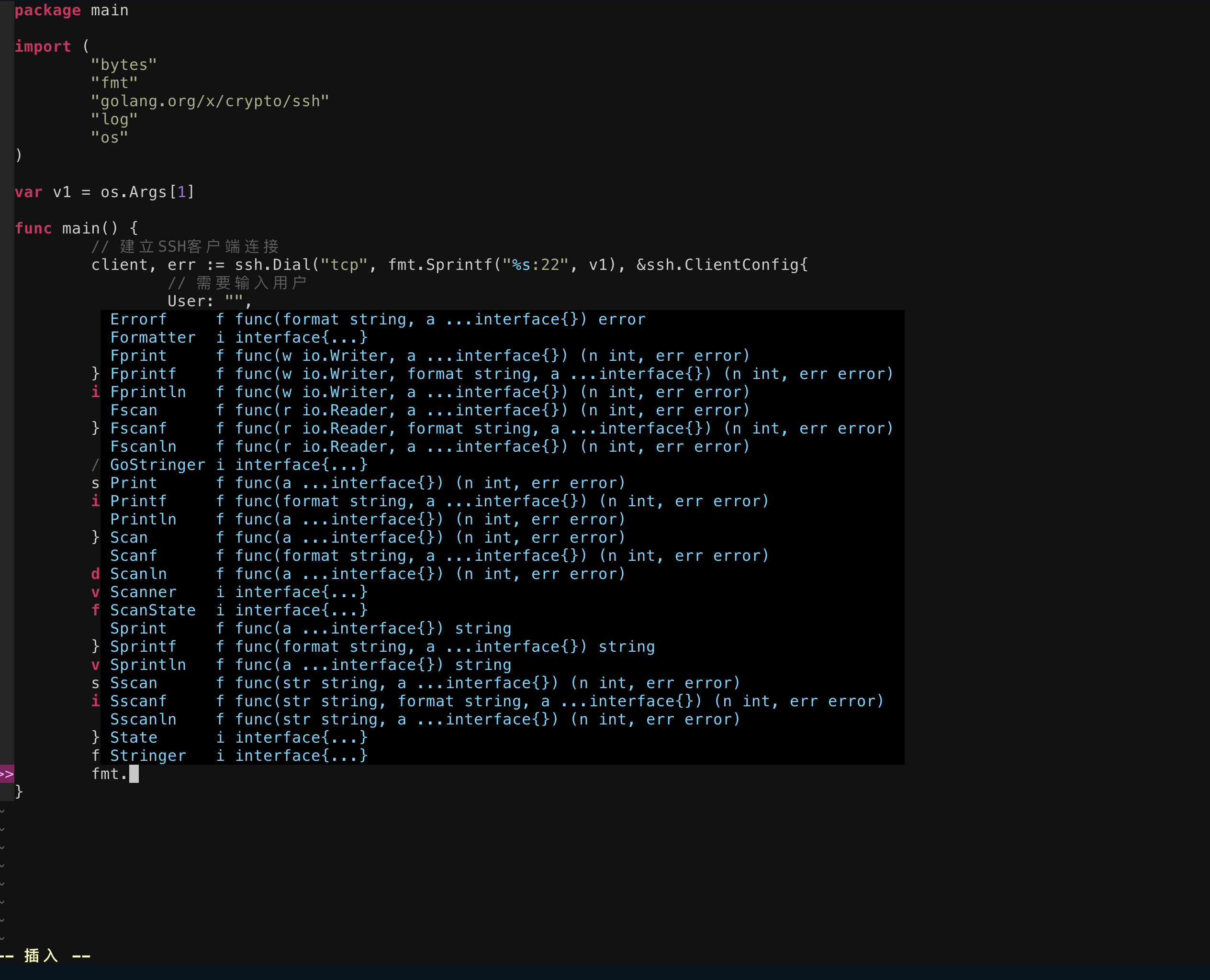Choose the GoStringer interface entry

point(503,465)
